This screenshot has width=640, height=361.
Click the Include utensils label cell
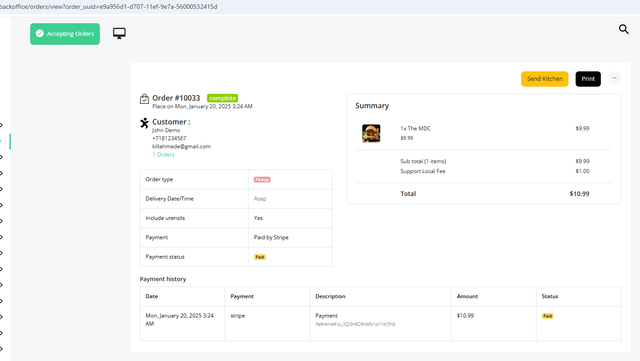pyautogui.click(x=194, y=218)
